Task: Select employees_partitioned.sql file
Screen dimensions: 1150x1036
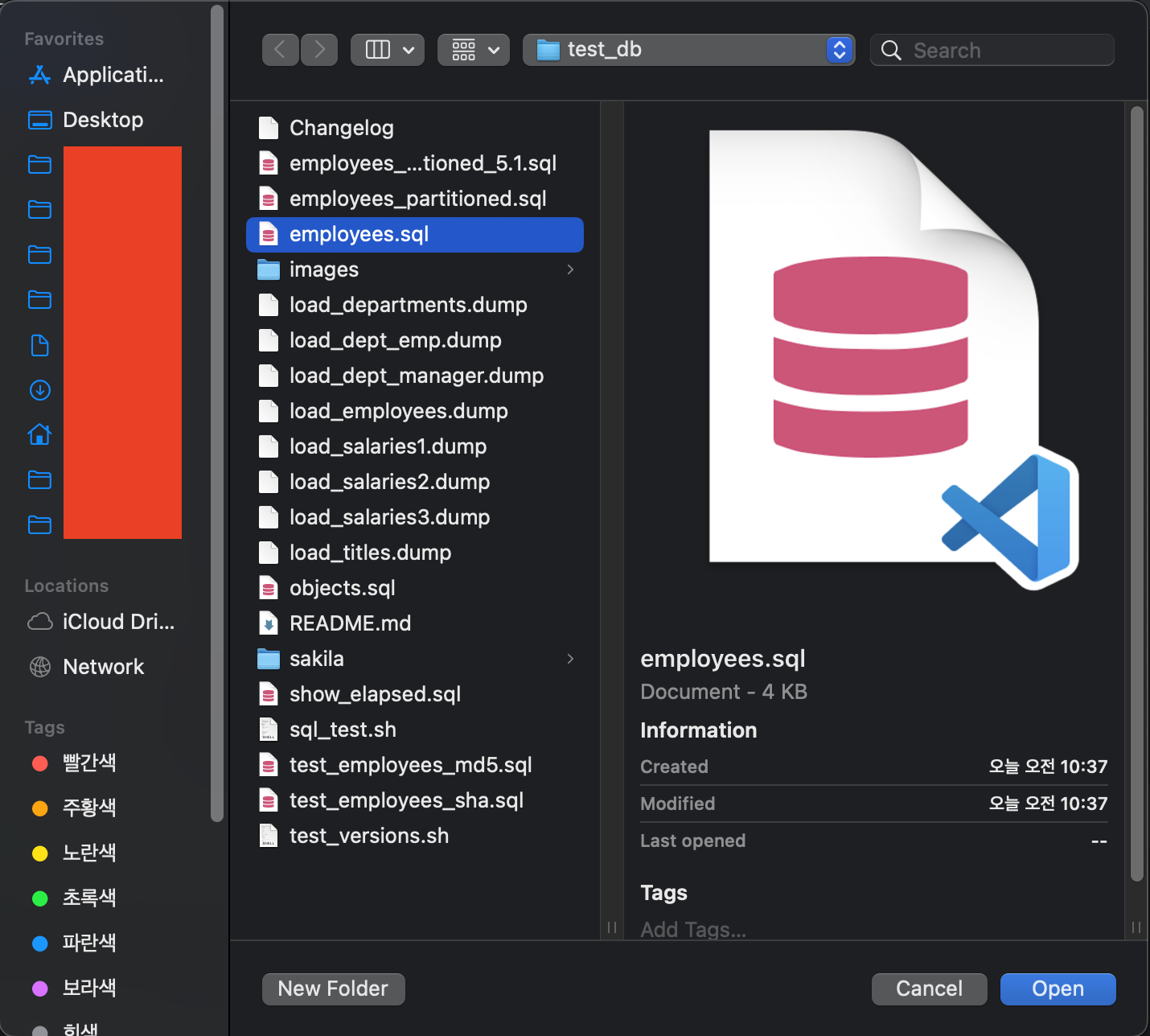Action: coord(415,199)
